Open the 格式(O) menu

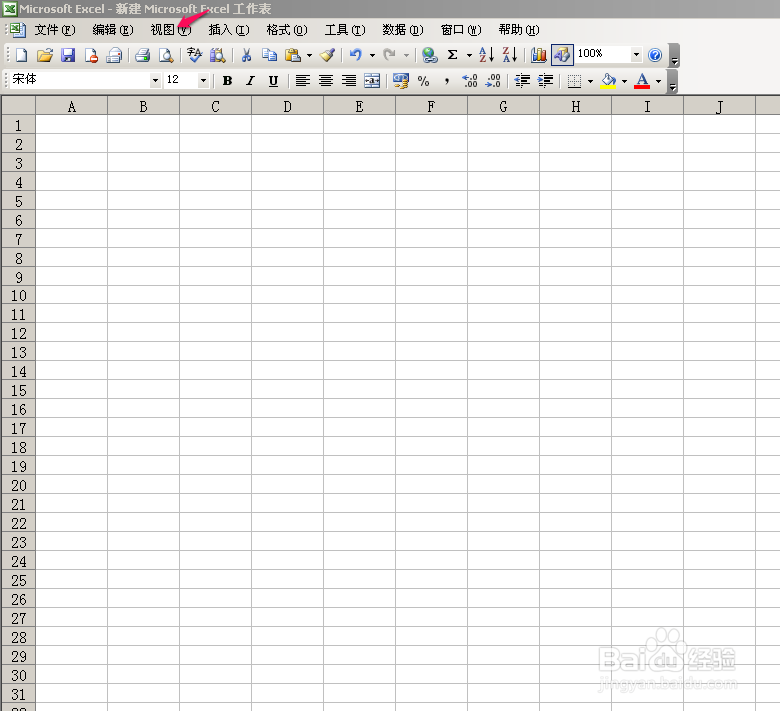pos(287,30)
